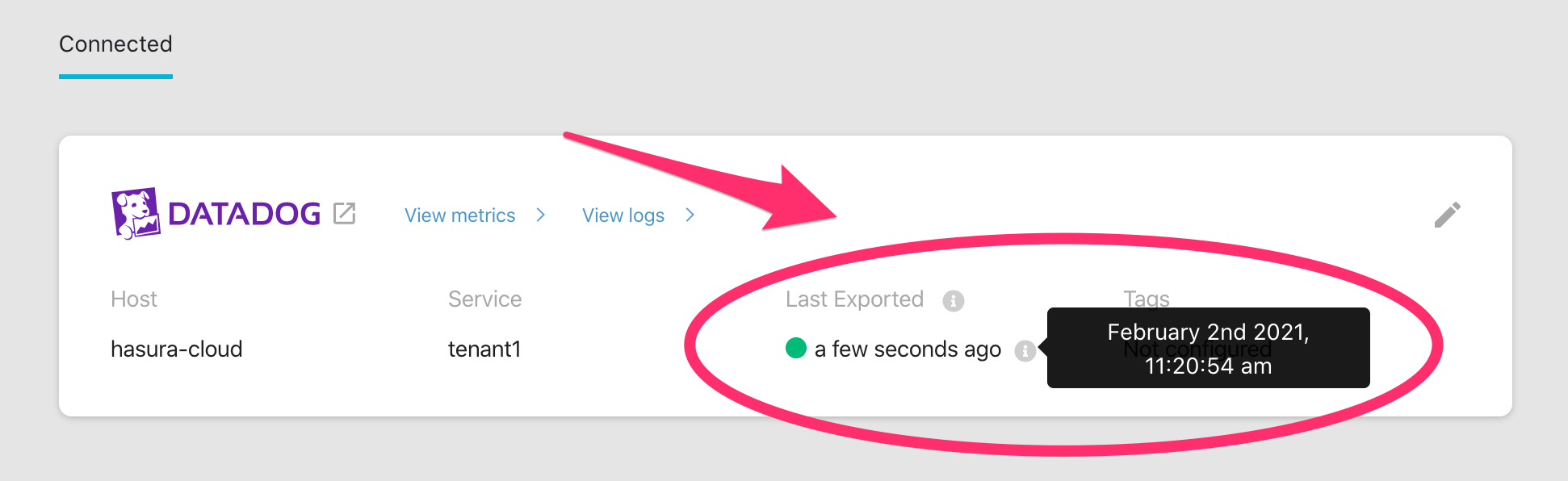Click the hasura-cloud host name

[176, 349]
